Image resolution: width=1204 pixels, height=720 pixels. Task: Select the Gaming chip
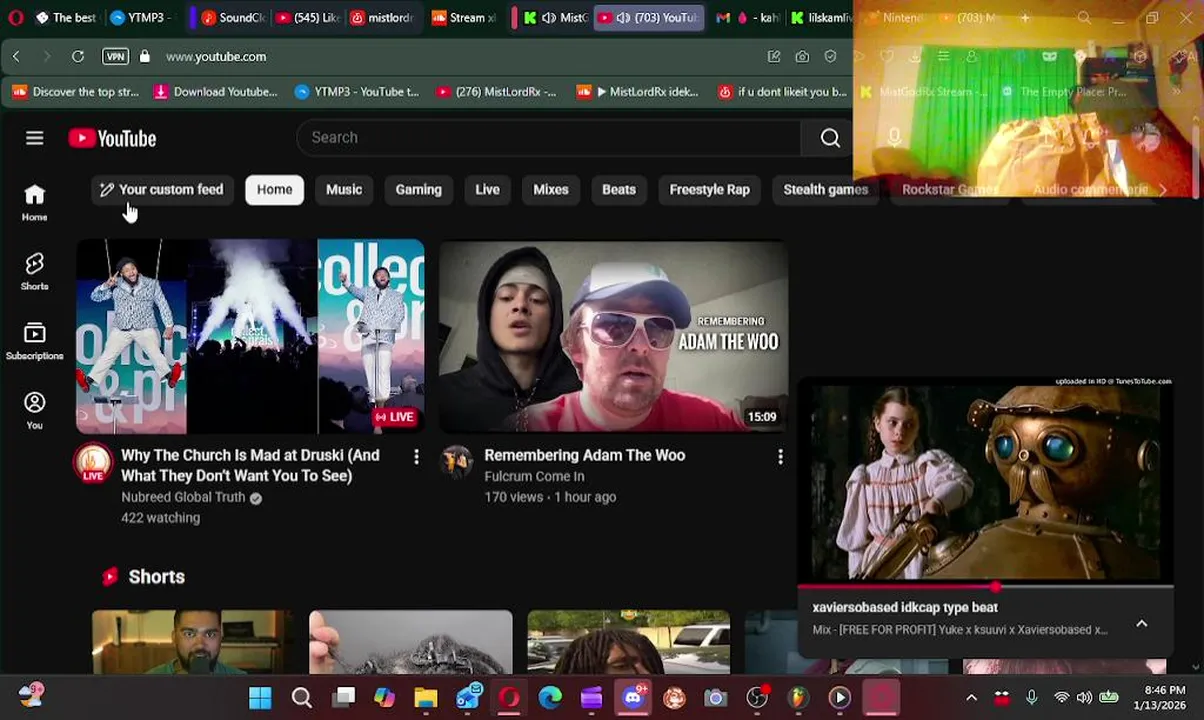coord(418,189)
